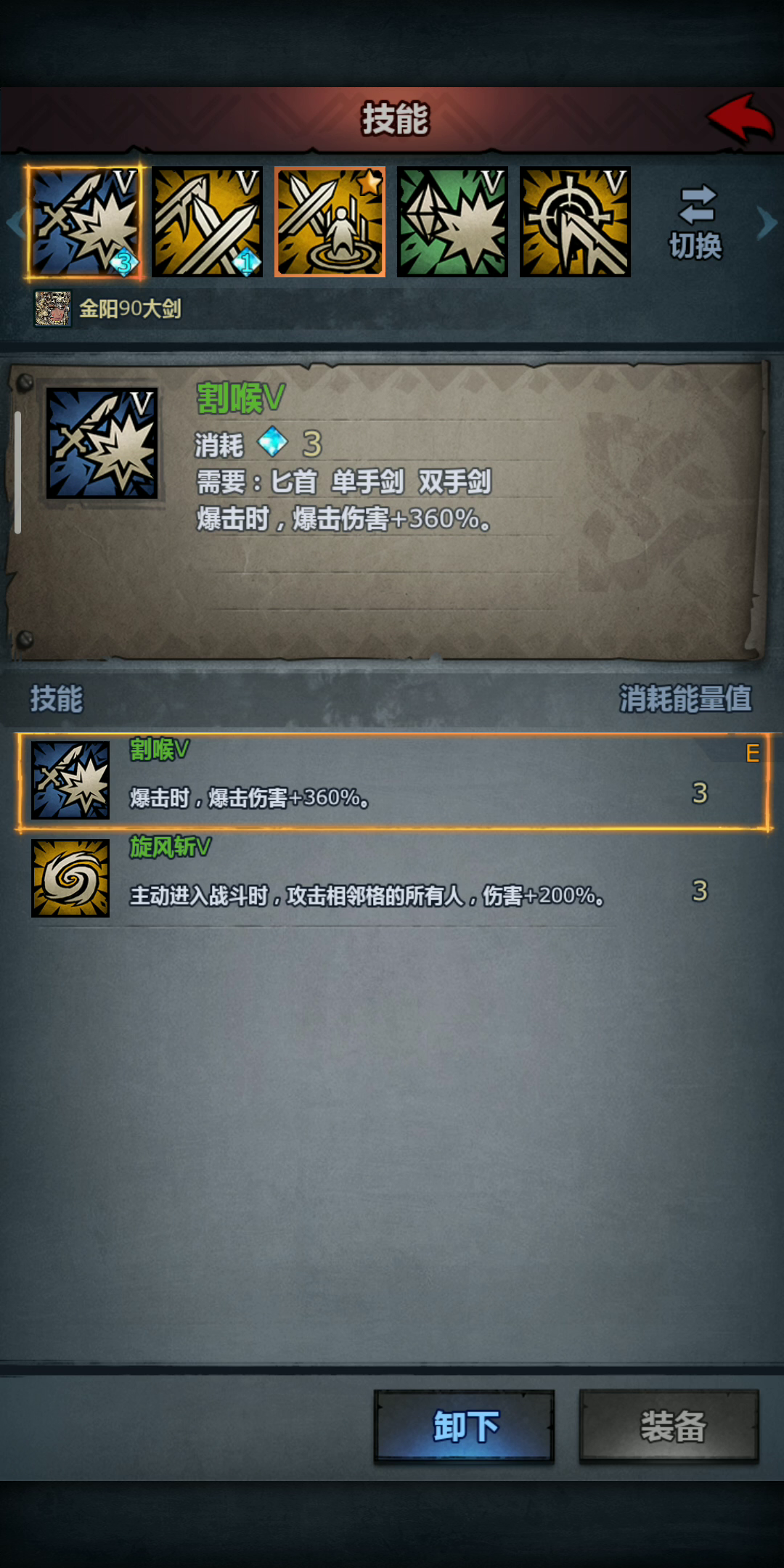Click the 金阳90大剑 character portrait
784x1568 pixels.
point(53,309)
